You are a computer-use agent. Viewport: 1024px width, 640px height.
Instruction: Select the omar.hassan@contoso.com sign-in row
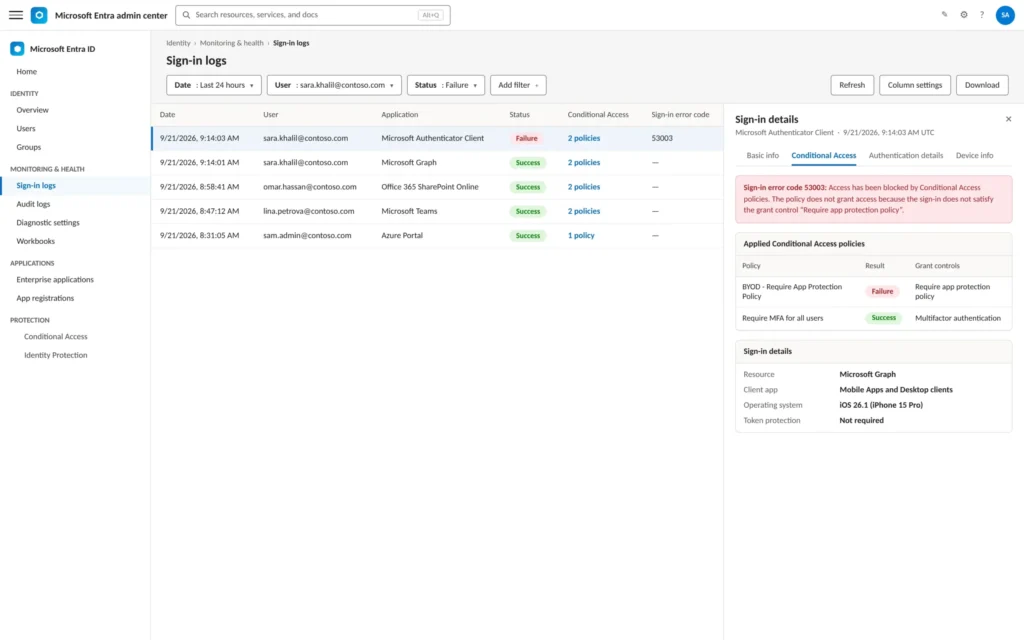click(x=438, y=187)
